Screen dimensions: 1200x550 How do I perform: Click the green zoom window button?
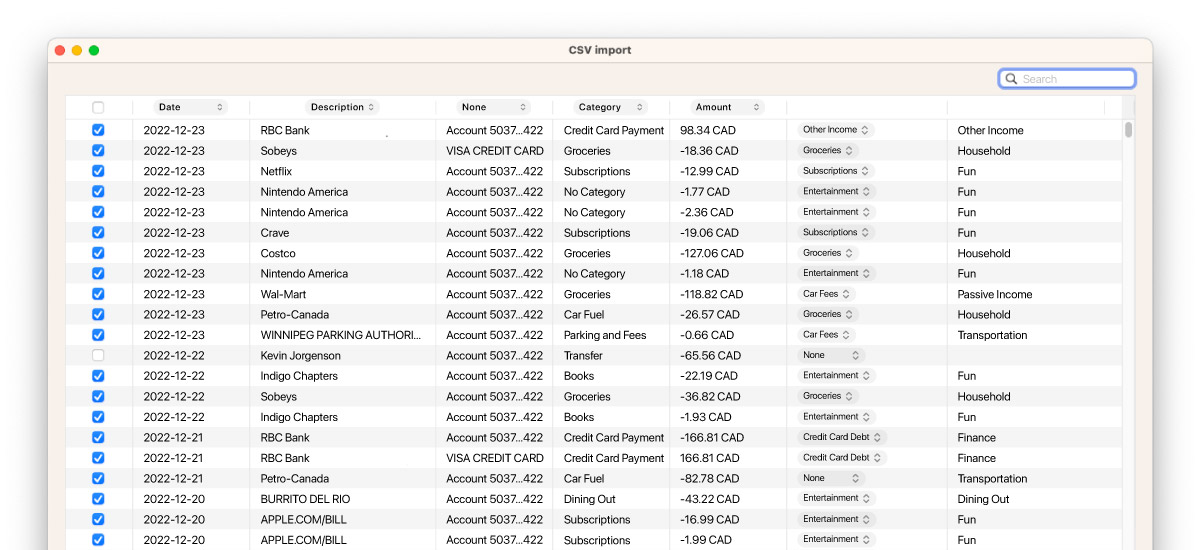click(94, 50)
